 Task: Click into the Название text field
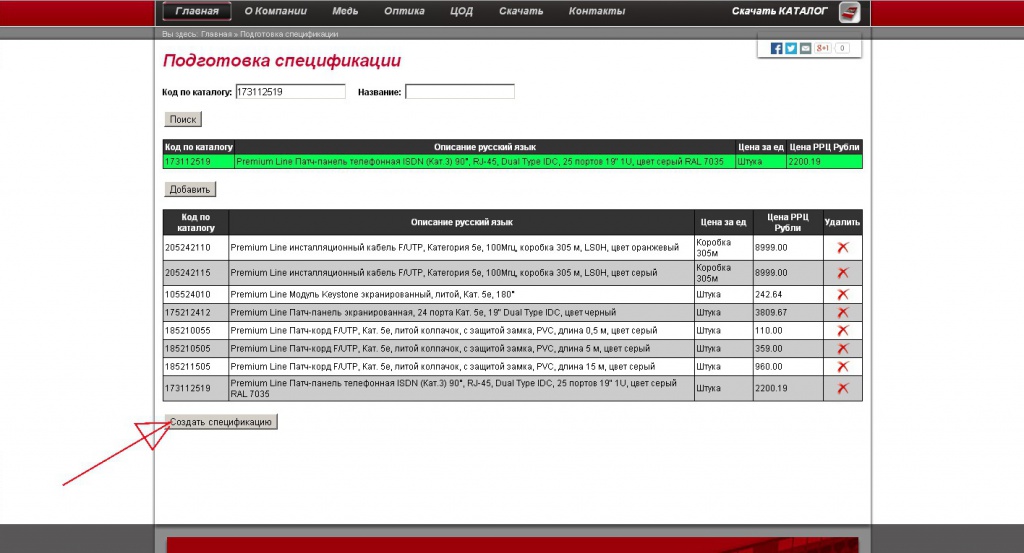tap(459, 92)
